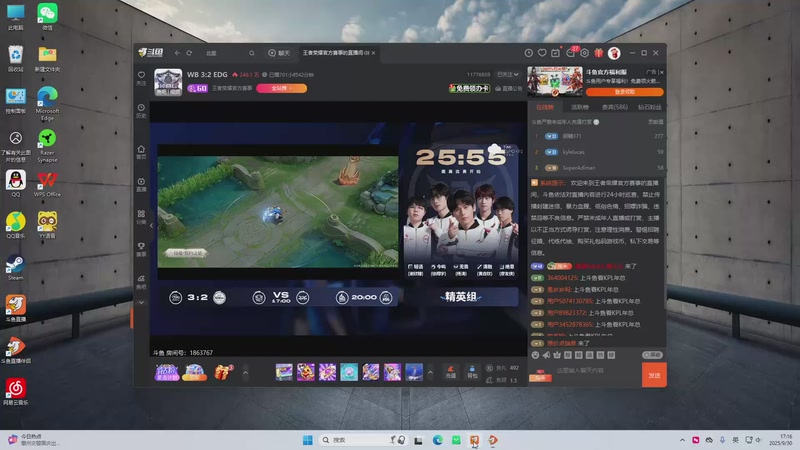Image resolution: width=800 pixels, height=450 pixels.
Task: Collapse left panel with side arrow
Action: pos(152,226)
